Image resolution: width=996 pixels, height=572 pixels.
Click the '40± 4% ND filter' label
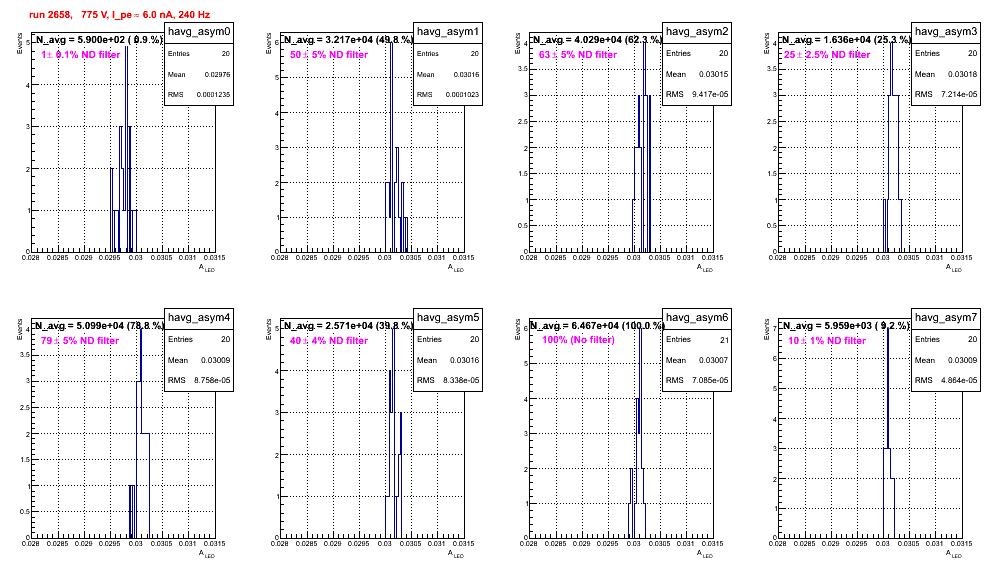tap(329, 341)
